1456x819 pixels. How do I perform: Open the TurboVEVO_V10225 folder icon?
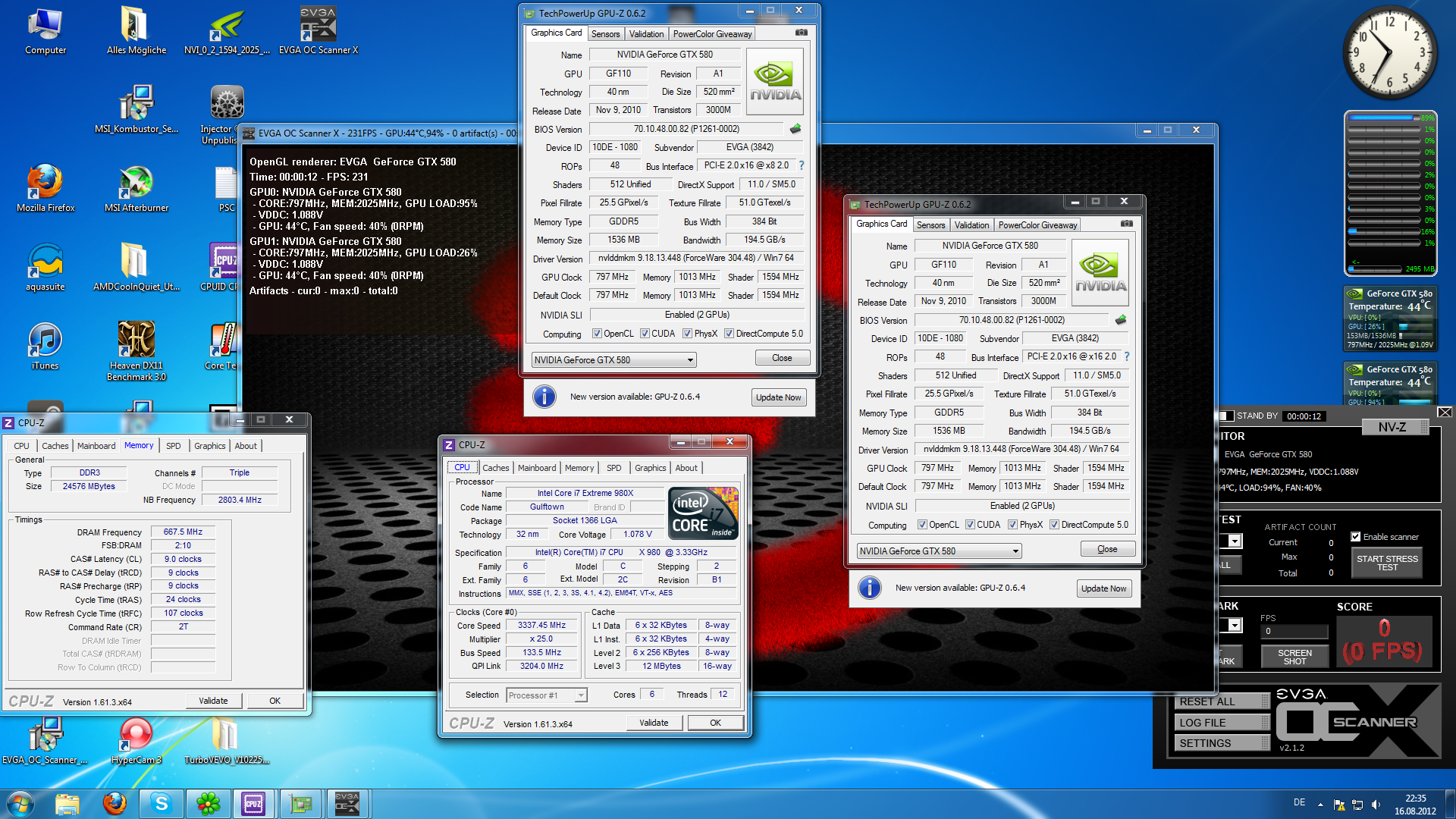coord(227,741)
